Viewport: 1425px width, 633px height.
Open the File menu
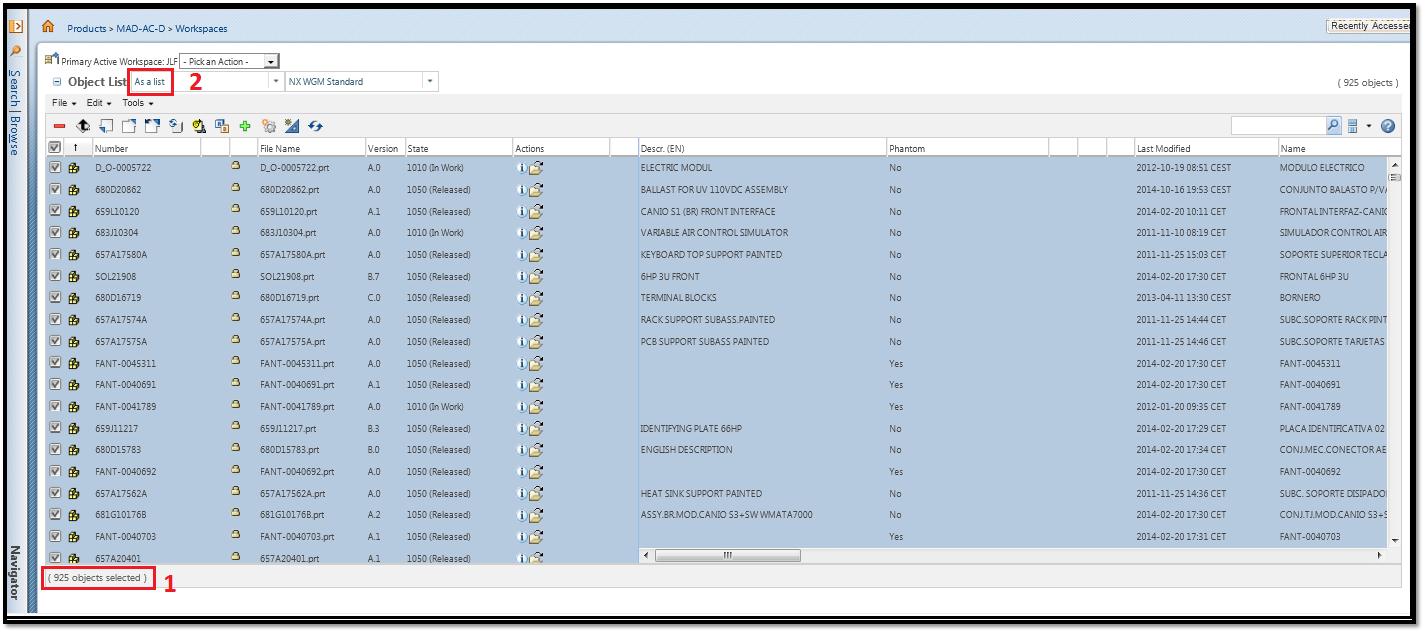point(62,103)
